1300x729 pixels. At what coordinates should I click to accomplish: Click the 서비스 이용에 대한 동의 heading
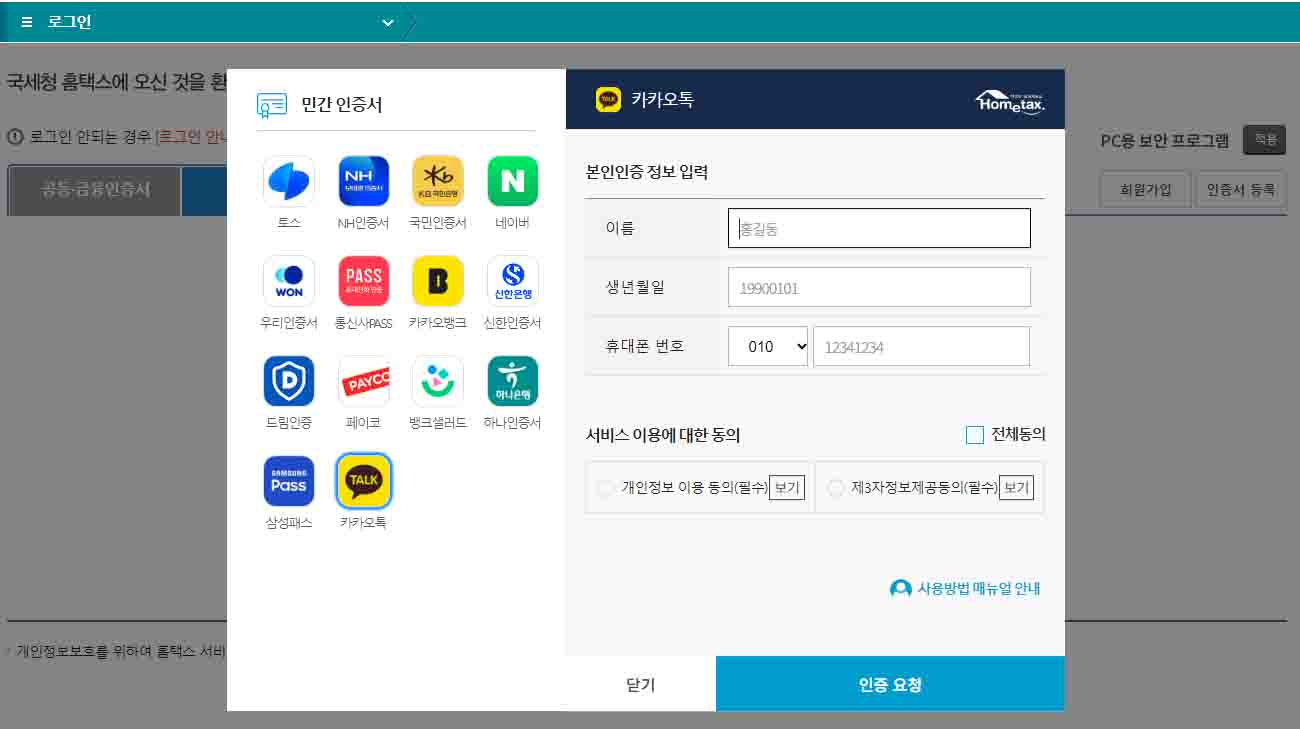pyautogui.click(x=663, y=435)
